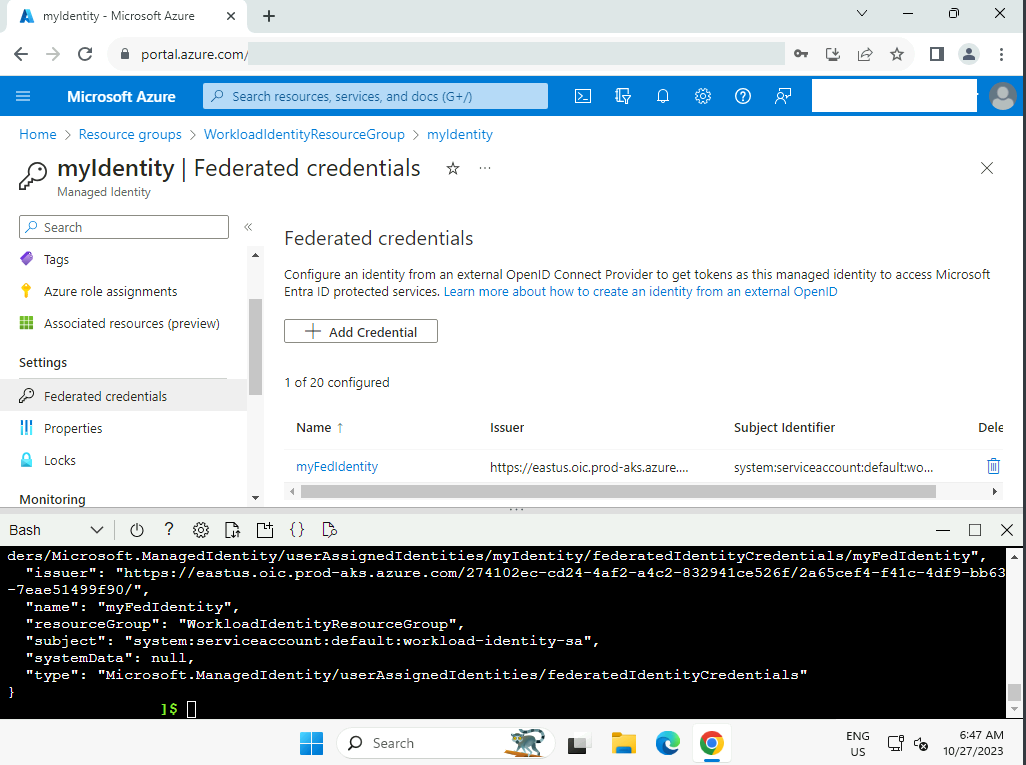1026x765 pixels.
Task: Open the Windows Start menu
Action: click(311, 743)
